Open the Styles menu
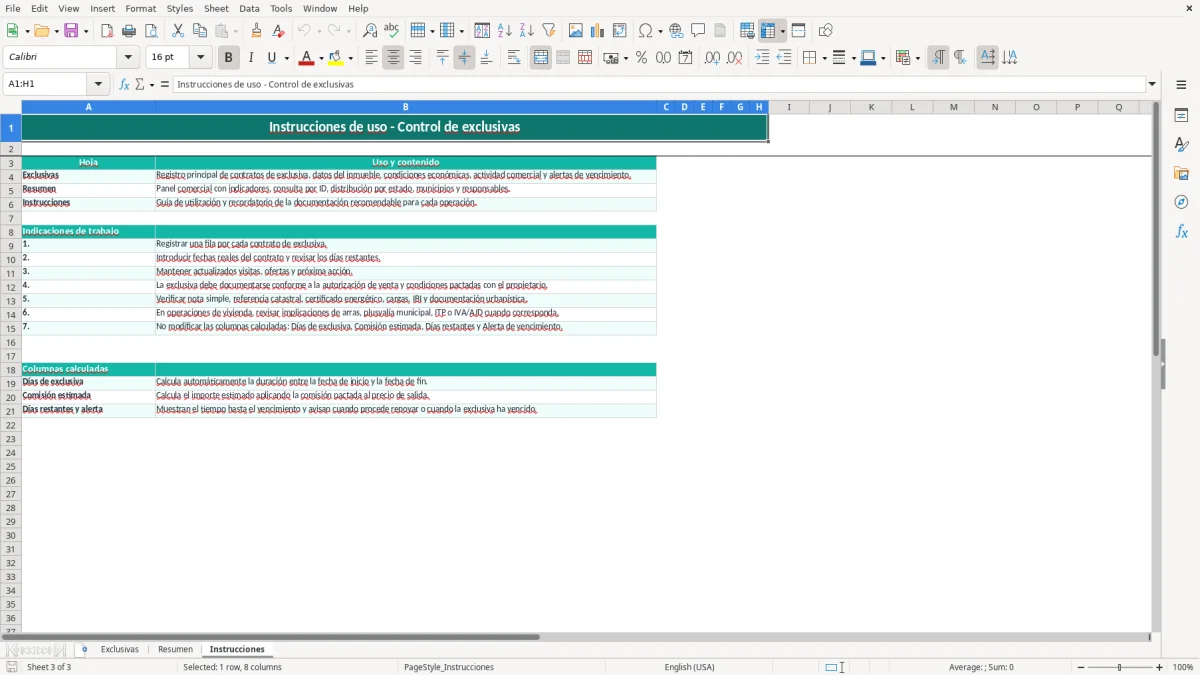Screen dimensions: 1200x675 [180, 8]
